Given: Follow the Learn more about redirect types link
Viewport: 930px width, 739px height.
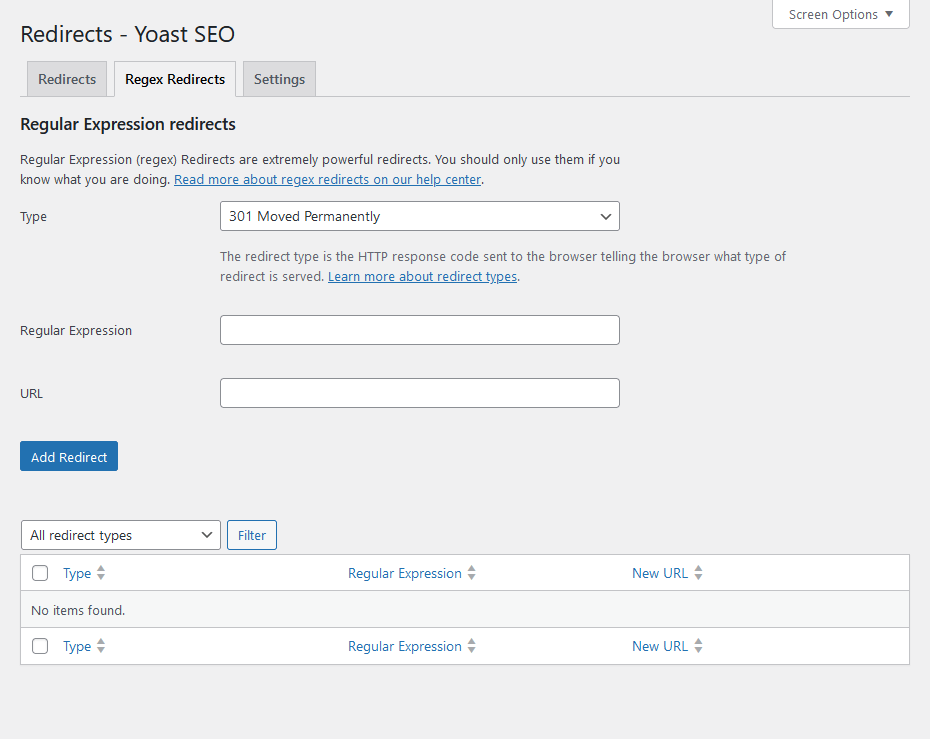Looking at the screenshot, I should coord(422,276).
